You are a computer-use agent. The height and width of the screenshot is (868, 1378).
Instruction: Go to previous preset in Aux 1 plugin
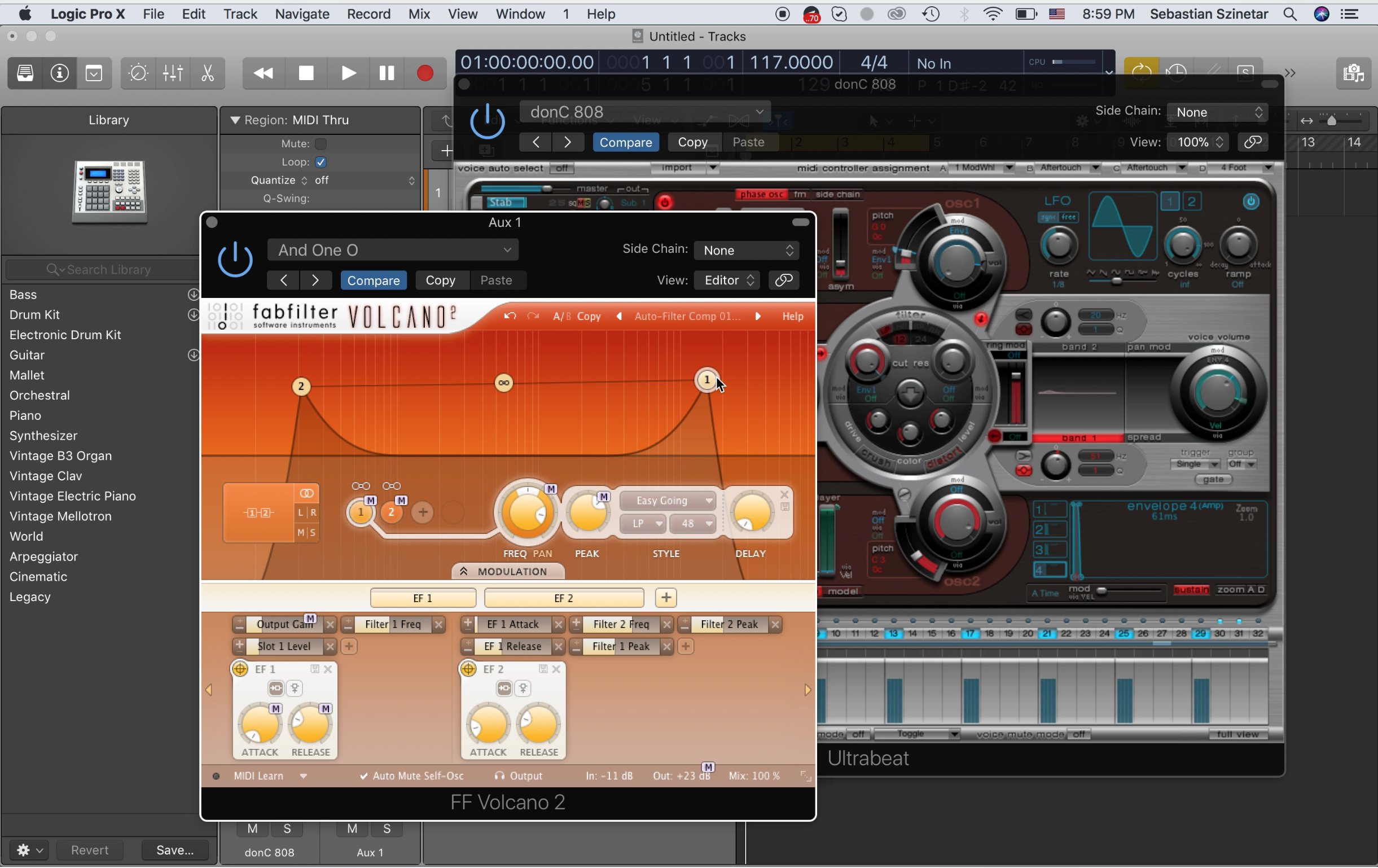283,280
